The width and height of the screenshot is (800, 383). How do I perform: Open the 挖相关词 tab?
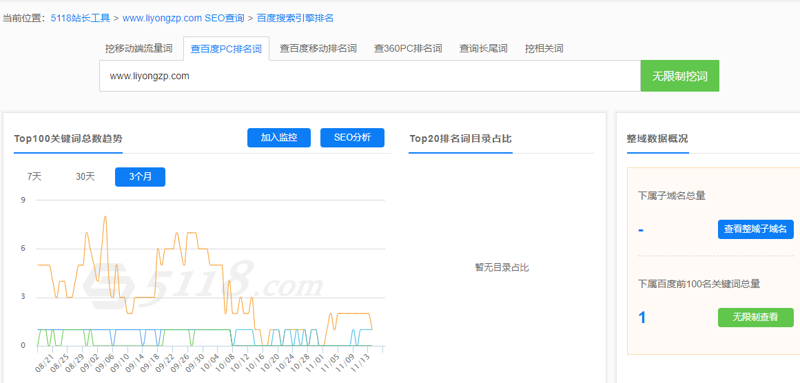(x=544, y=49)
